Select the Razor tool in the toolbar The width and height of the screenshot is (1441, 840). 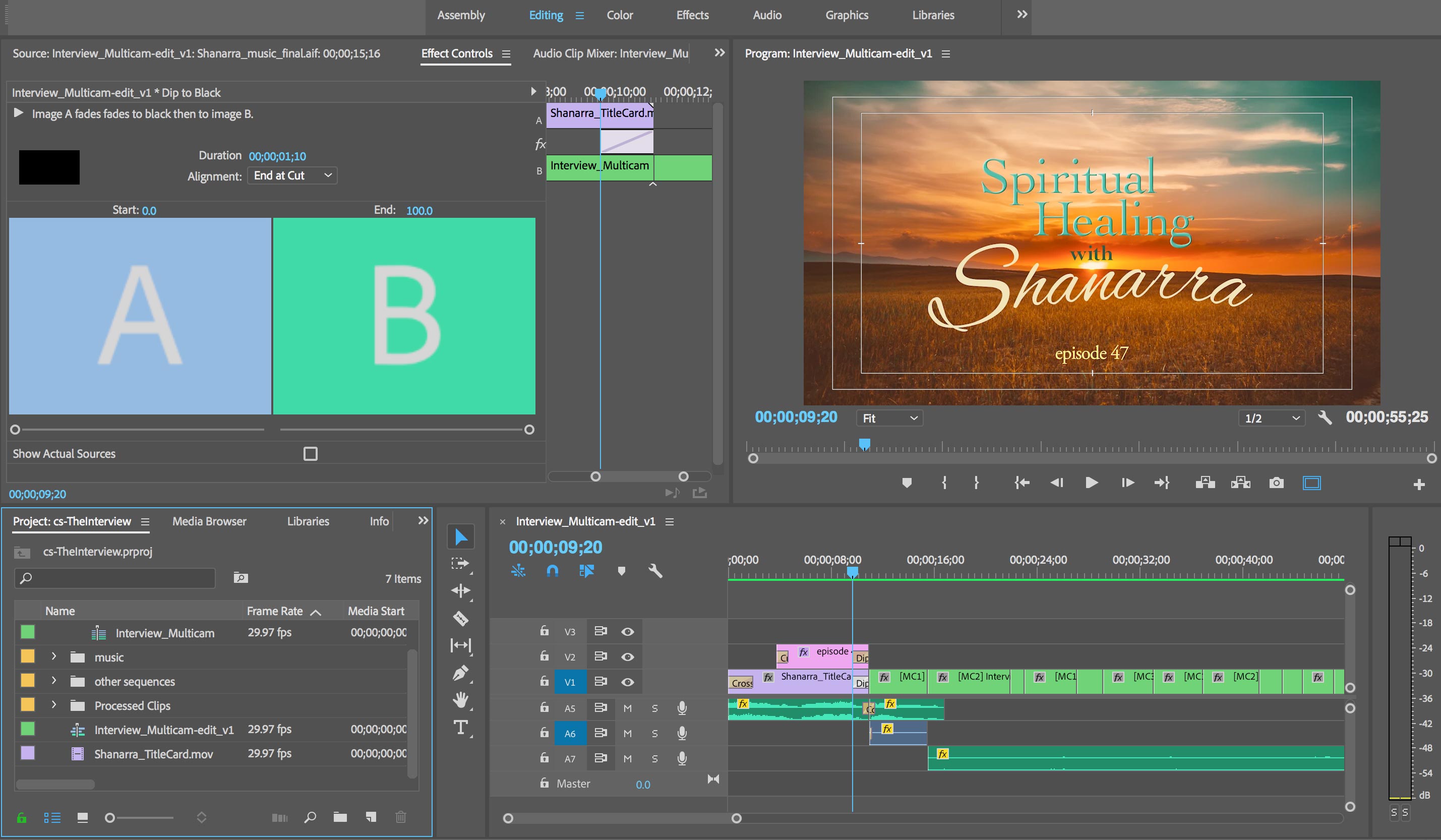point(460,618)
